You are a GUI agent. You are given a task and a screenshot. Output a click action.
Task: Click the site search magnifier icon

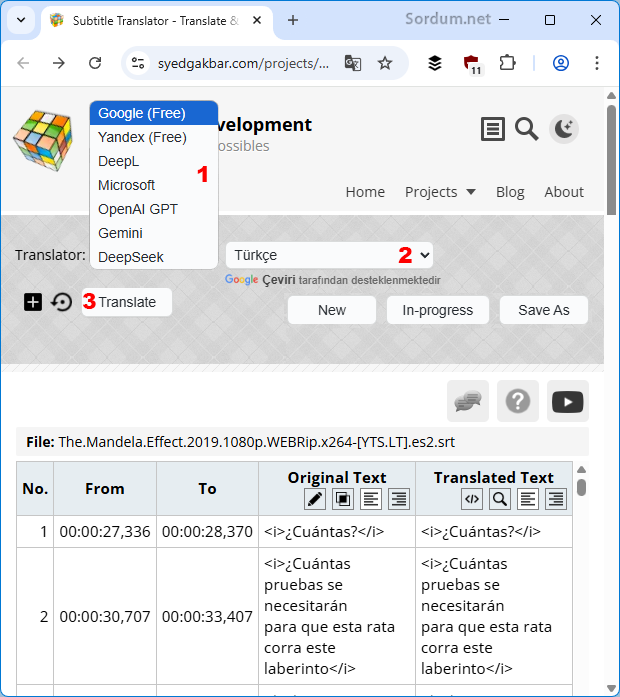(x=527, y=129)
